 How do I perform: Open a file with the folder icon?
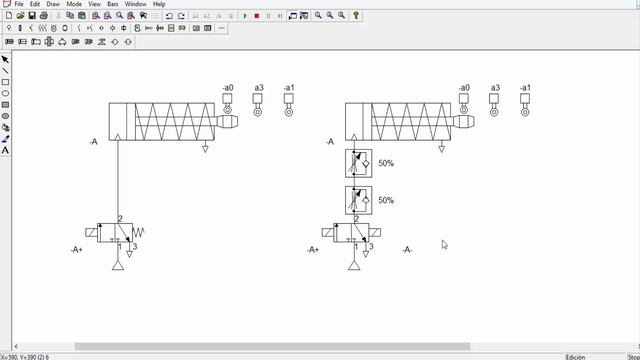coord(20,16)
